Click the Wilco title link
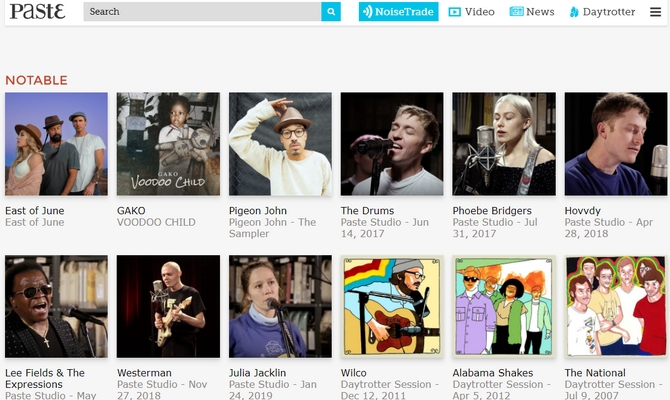The width and height of the screenshot is (670, 400). point(354,373)
